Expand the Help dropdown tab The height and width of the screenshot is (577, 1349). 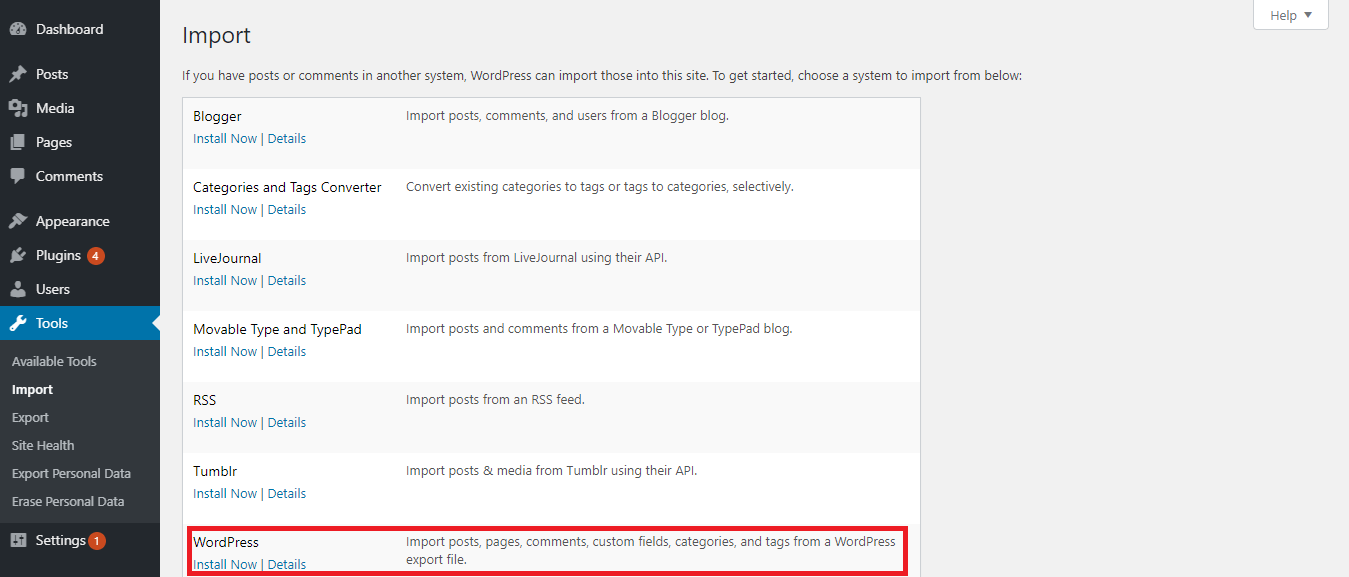tap(1291, 15)
